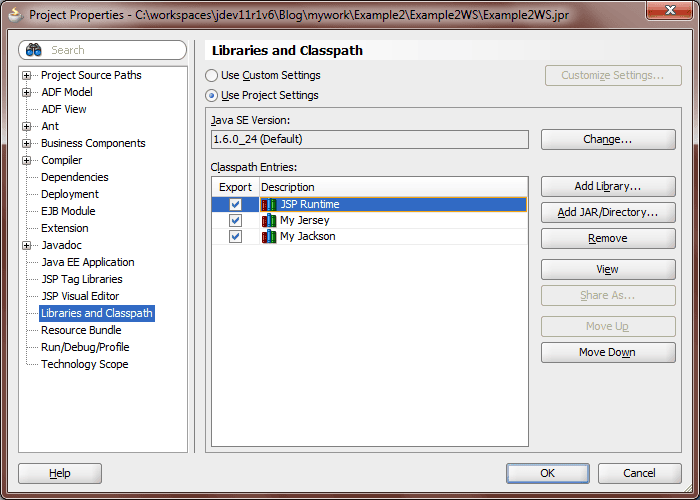The image size is (700, 500).
Task: Select ADF Model label in tree
Action: (x=67, y=92)
